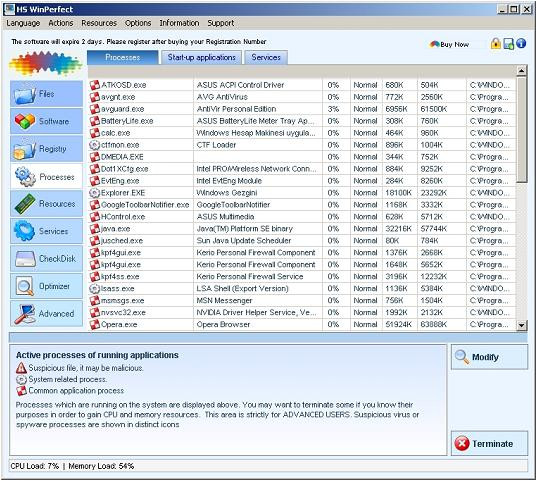
Task: Select the avguard.exe process name
Action: click(x=123, y=109)
